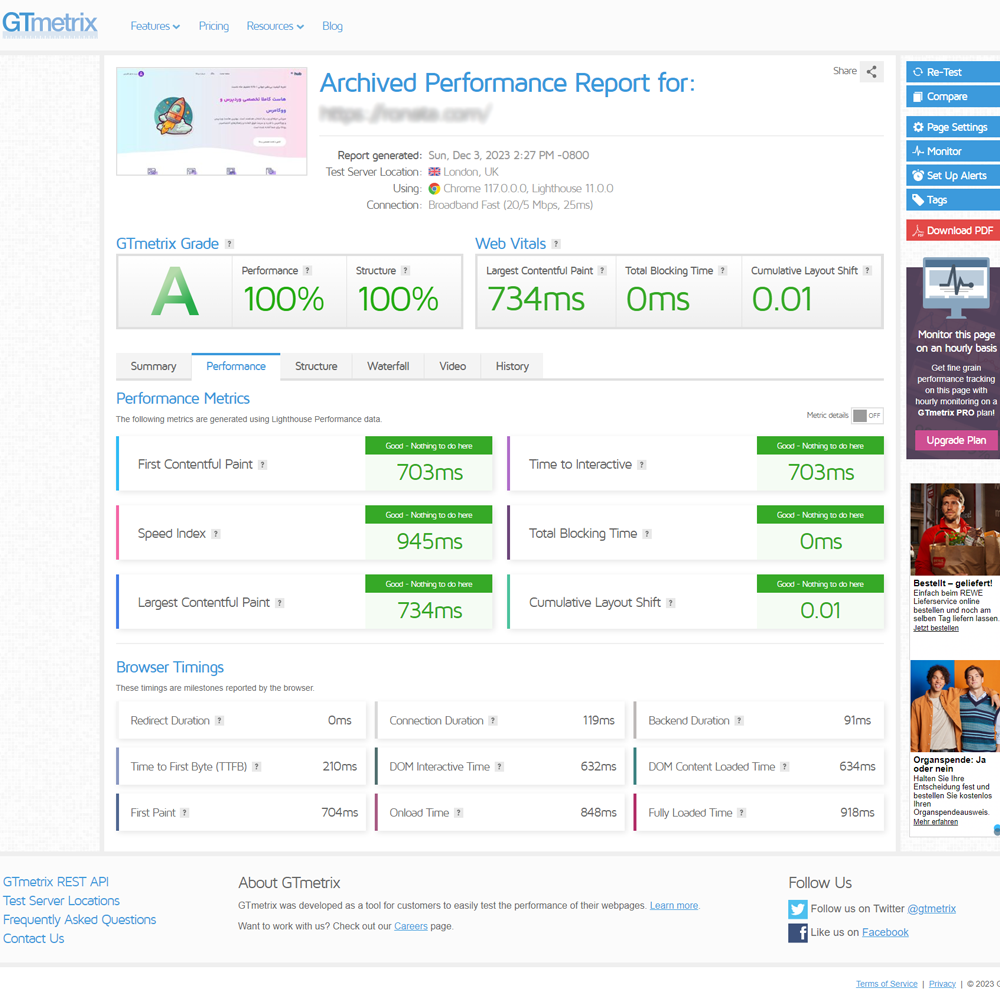Click help icon next to Speed Index
Screen dimensions: 1000x1000
[x=216, y=534]
